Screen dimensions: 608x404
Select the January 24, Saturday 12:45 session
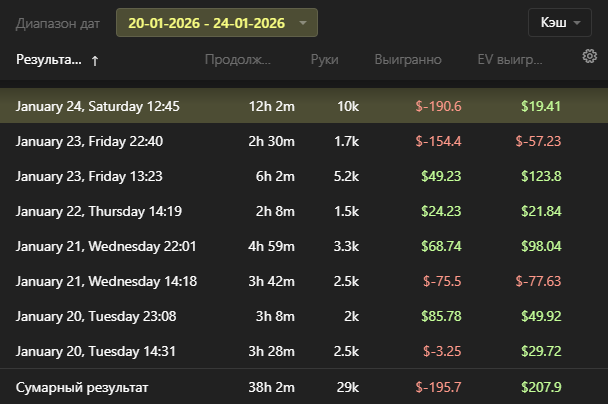pyautogui.click(x=98, y=106)
